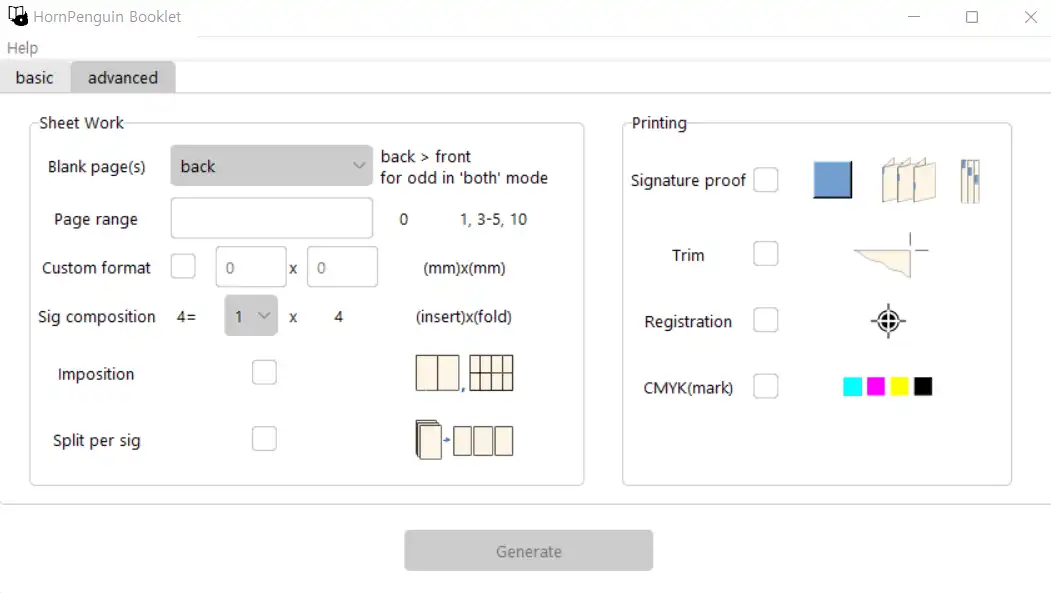Screen dimensions: 1051x593
Task: Open the Blank page(s) dropdown
Action: (x=272, y=166)
